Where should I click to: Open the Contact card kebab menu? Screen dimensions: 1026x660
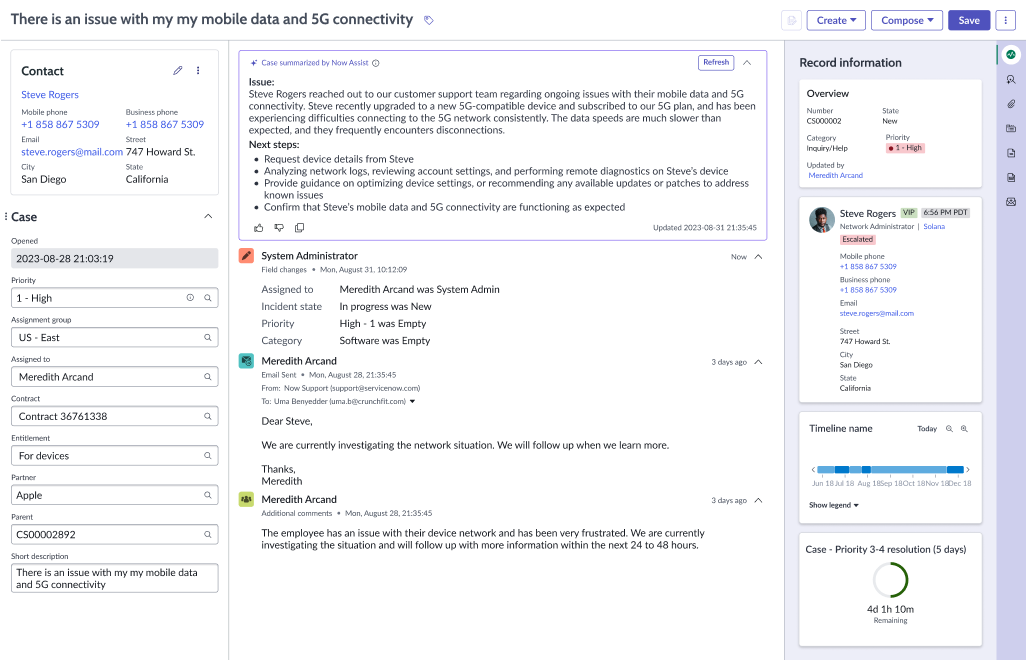(198, 71)
